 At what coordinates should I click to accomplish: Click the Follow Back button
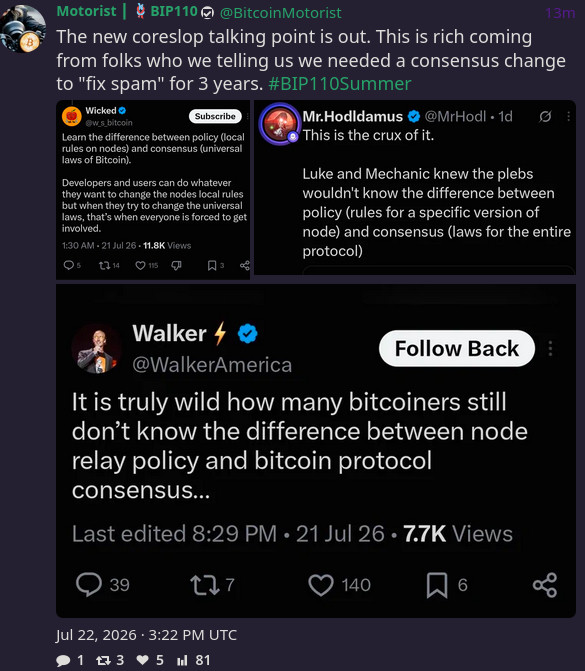(x=457, y=348)
